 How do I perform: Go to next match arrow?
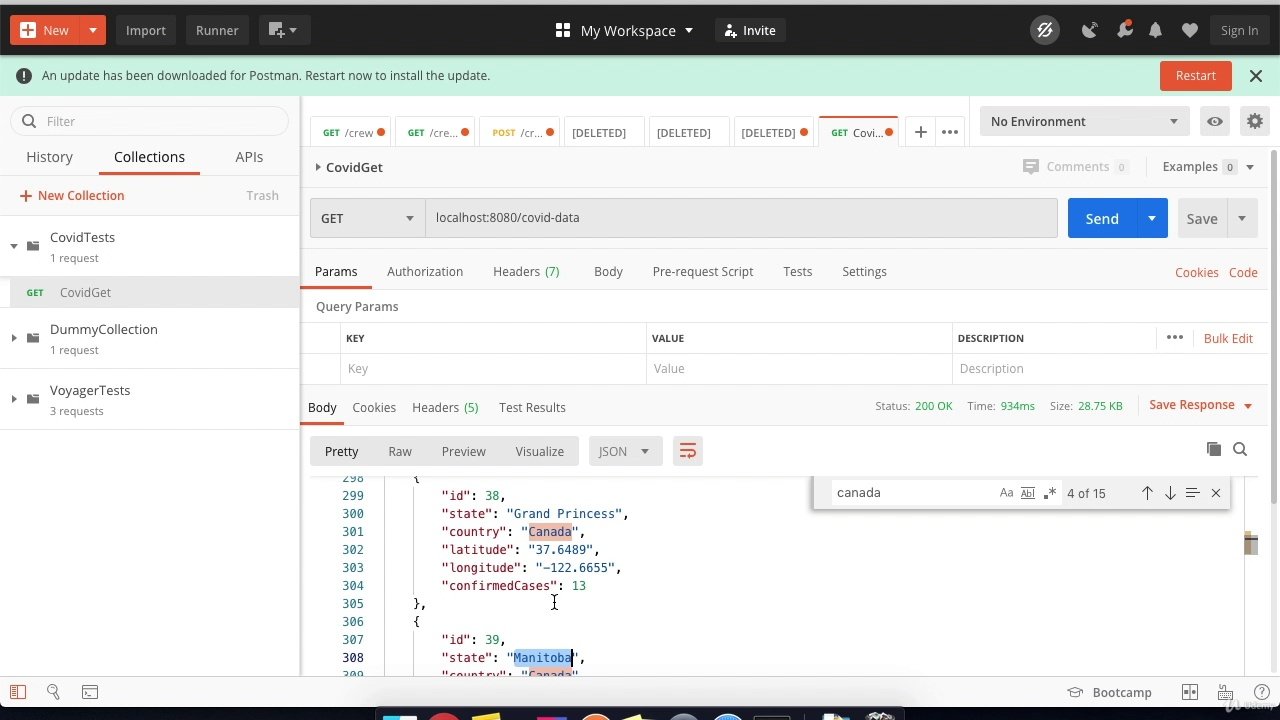(1169, 492)
